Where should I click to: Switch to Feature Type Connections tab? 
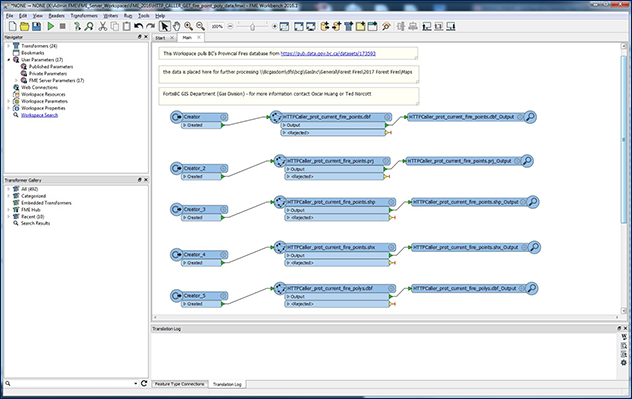click(180, 384)
